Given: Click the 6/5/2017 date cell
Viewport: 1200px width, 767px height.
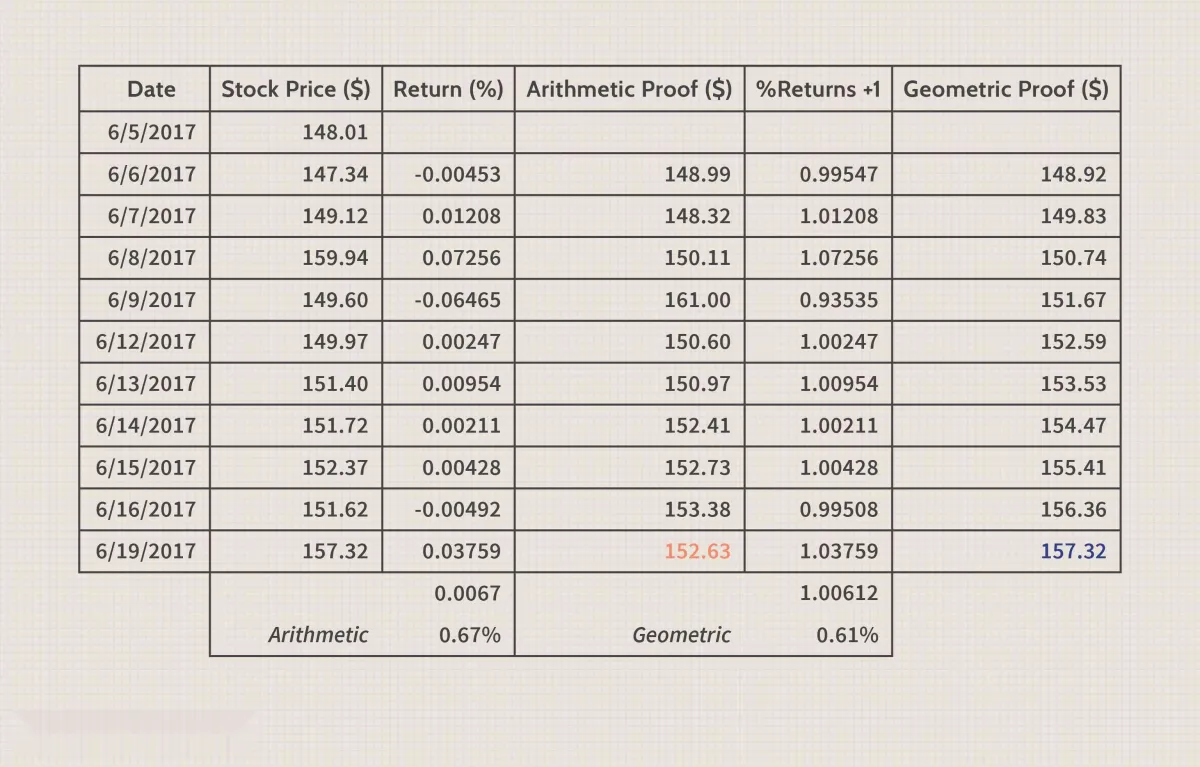Looking at the screenshot, I should click(152, 132).
